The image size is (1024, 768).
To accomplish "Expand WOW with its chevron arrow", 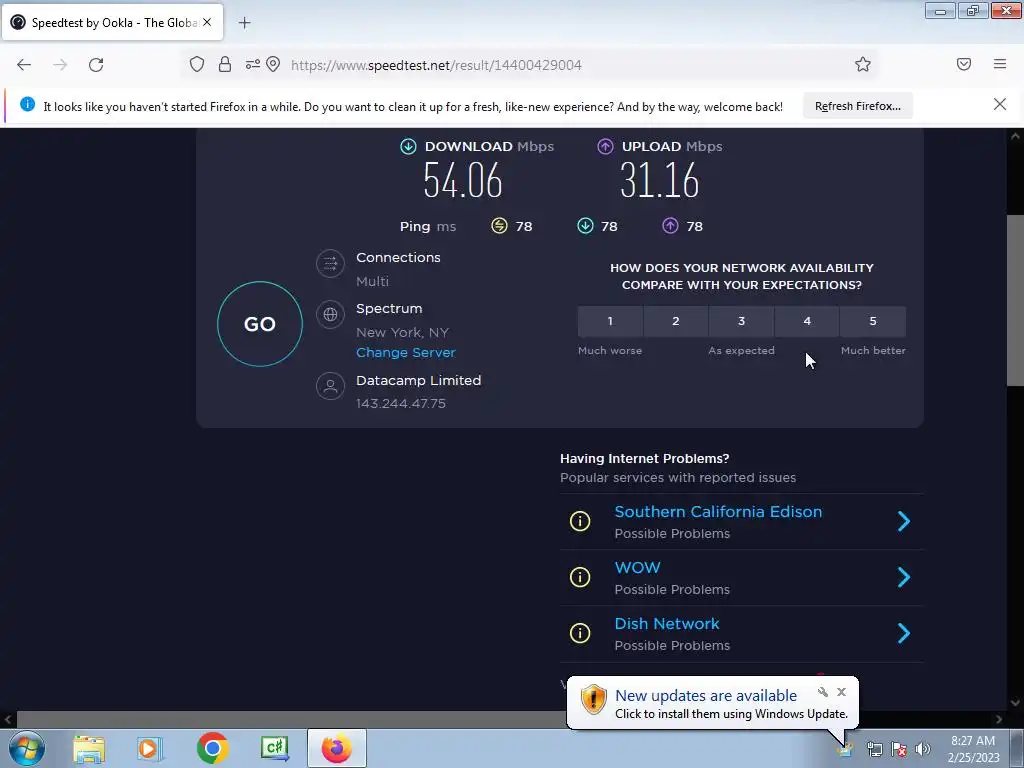I will click(904, 577).
